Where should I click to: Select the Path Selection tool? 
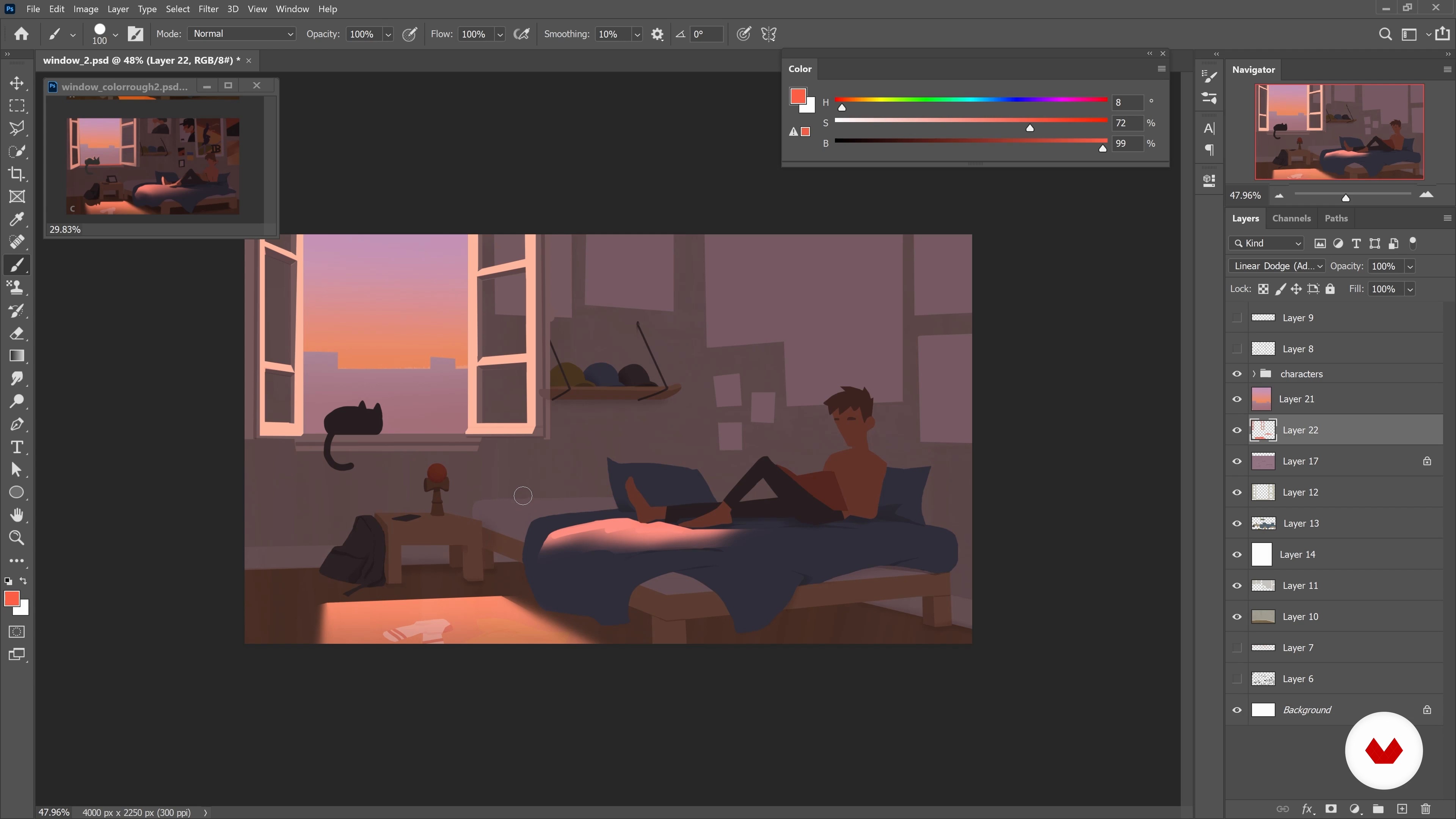(17, 470)
